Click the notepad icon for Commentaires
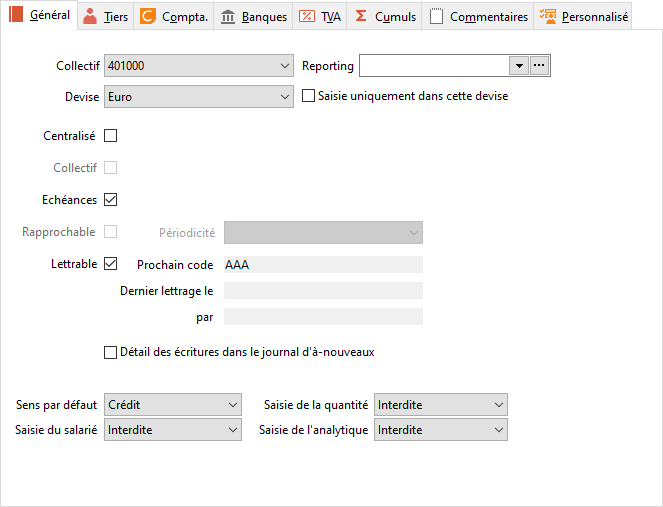This screenshot has width=663, height=507. (x=436, y=16)
